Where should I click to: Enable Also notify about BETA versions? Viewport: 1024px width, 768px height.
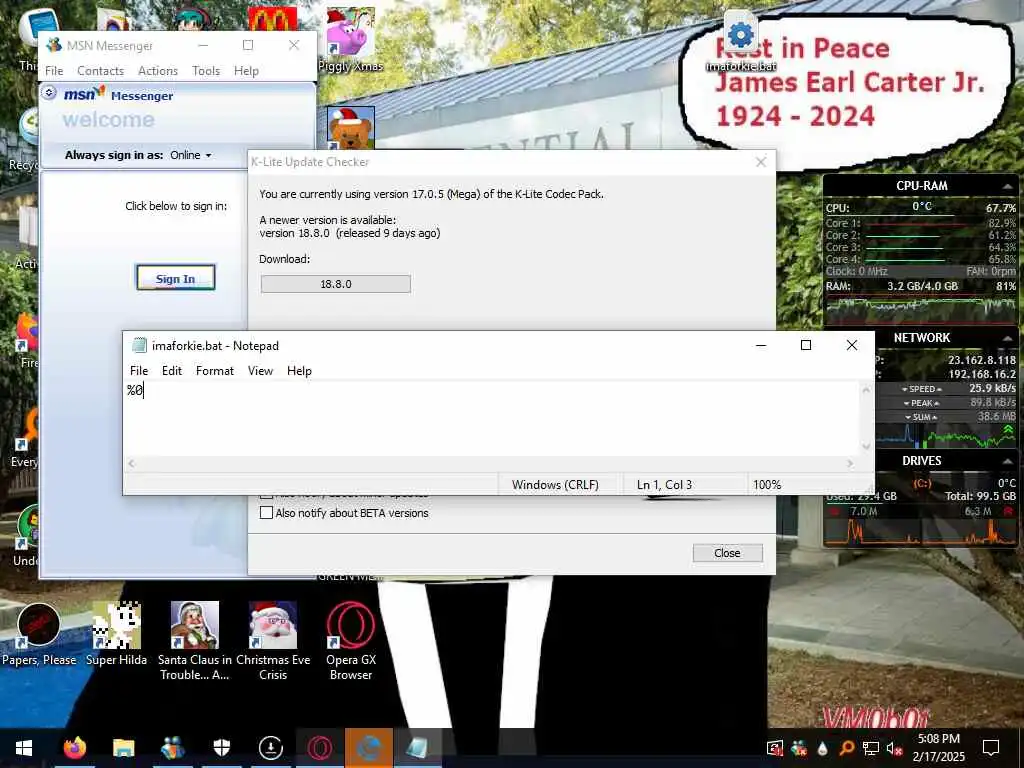click(266, 513)
